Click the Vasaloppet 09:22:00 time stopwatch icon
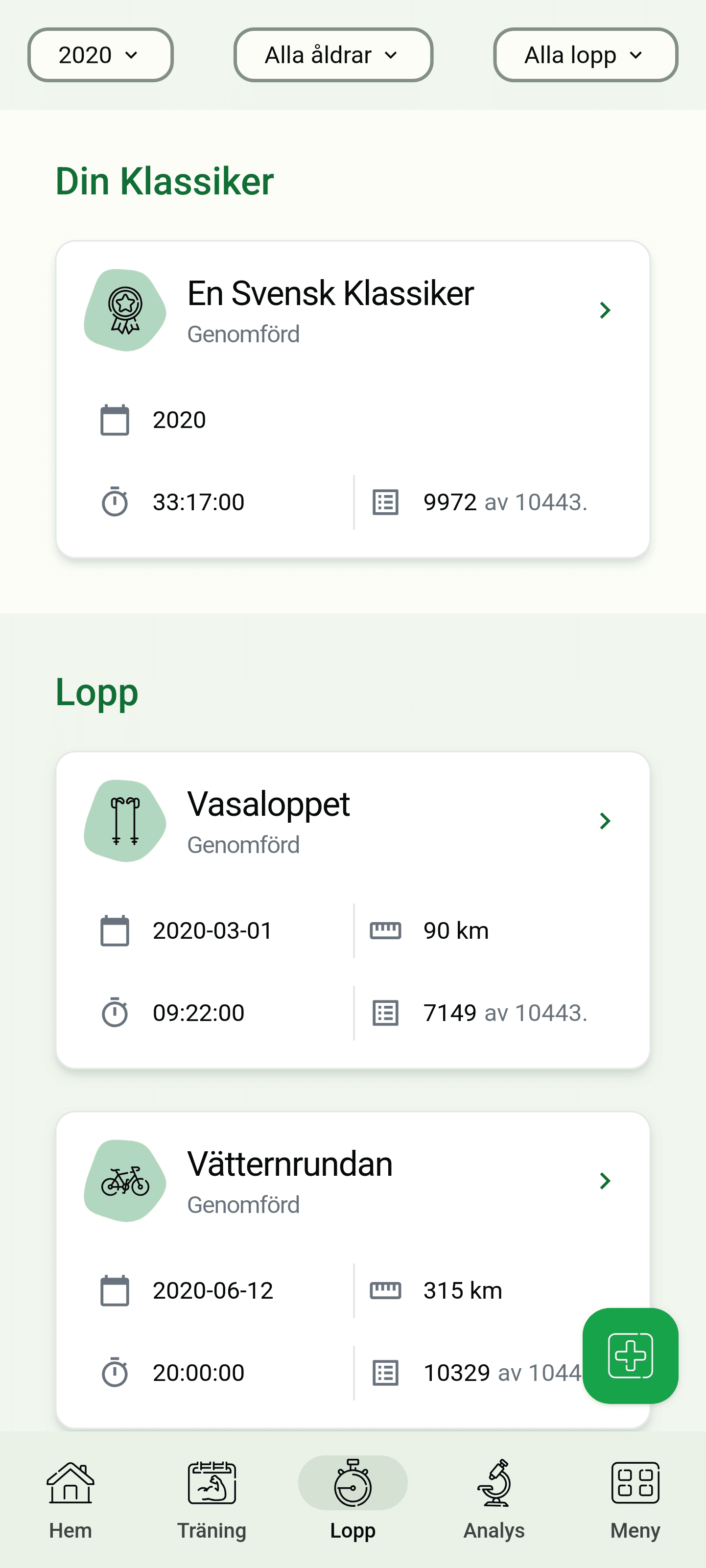 pyautogui.click(x=115, y=1012)
